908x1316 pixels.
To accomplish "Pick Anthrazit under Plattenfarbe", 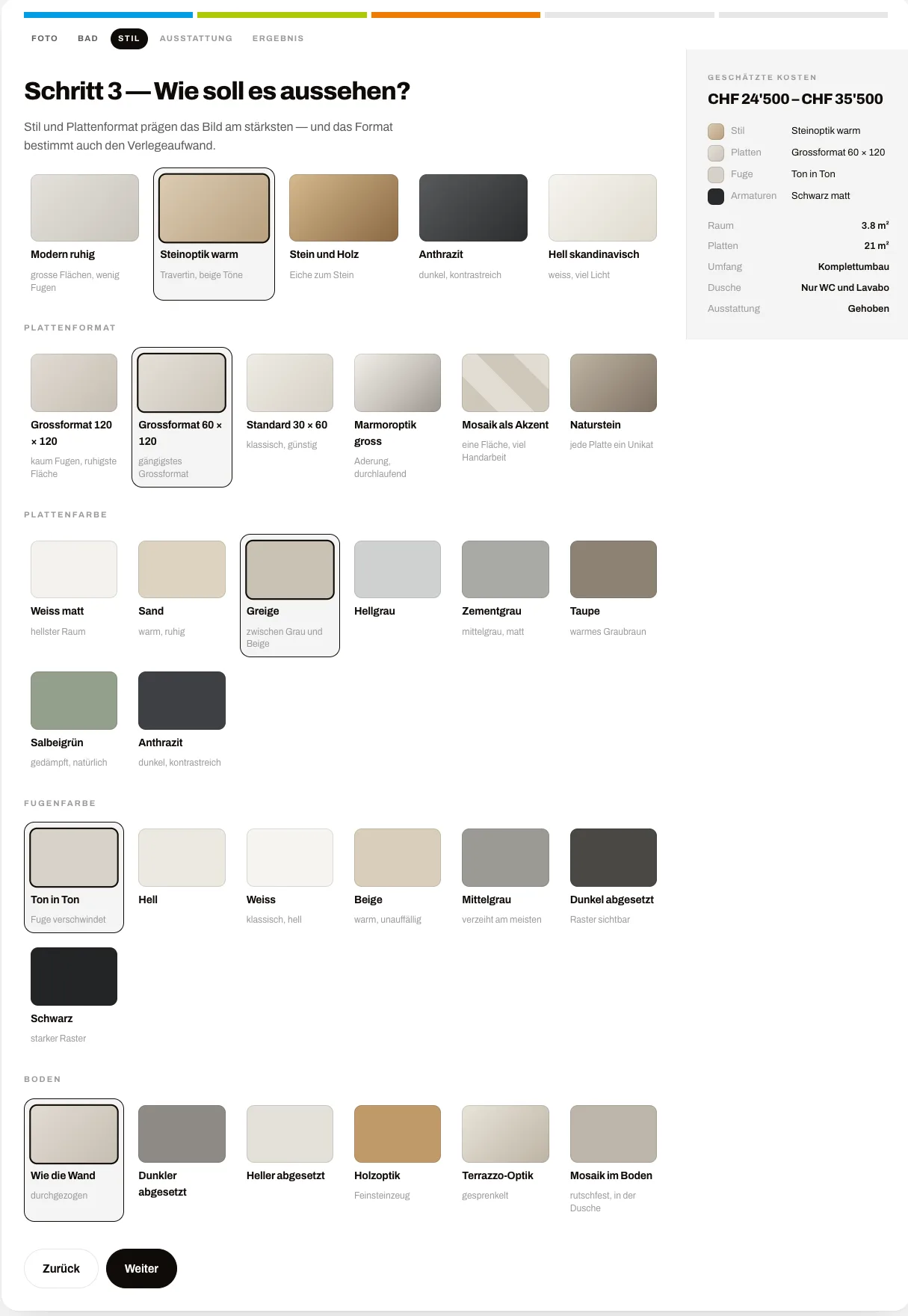I will [182, 720].
